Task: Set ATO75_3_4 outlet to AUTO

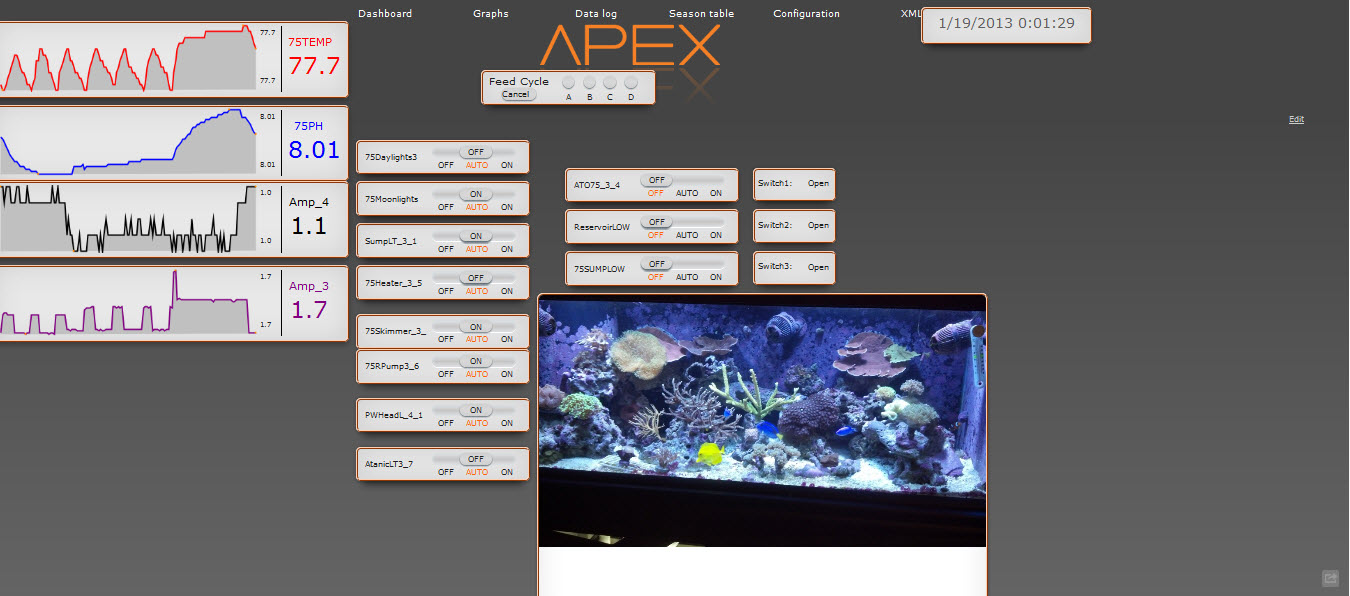Action: (x=687, y=193)
